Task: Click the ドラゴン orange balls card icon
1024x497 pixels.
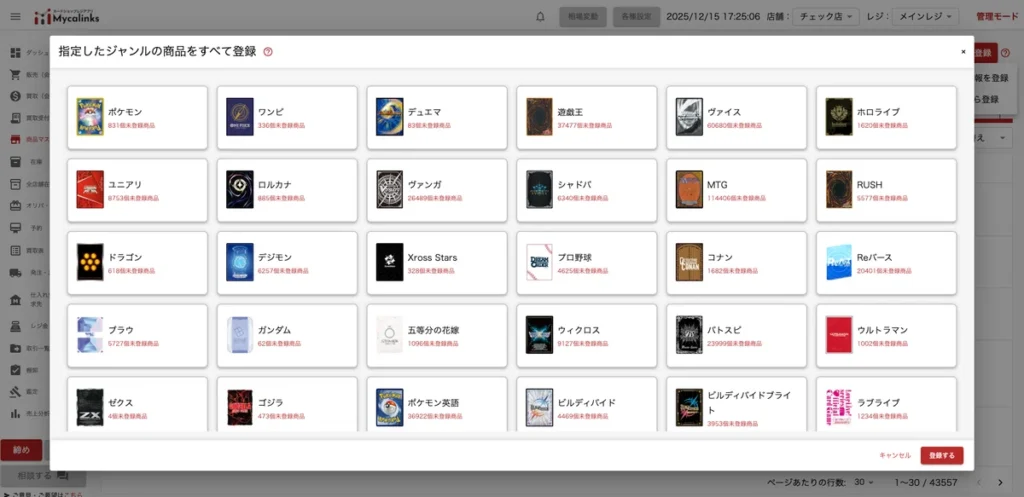Action: (90, 262)
